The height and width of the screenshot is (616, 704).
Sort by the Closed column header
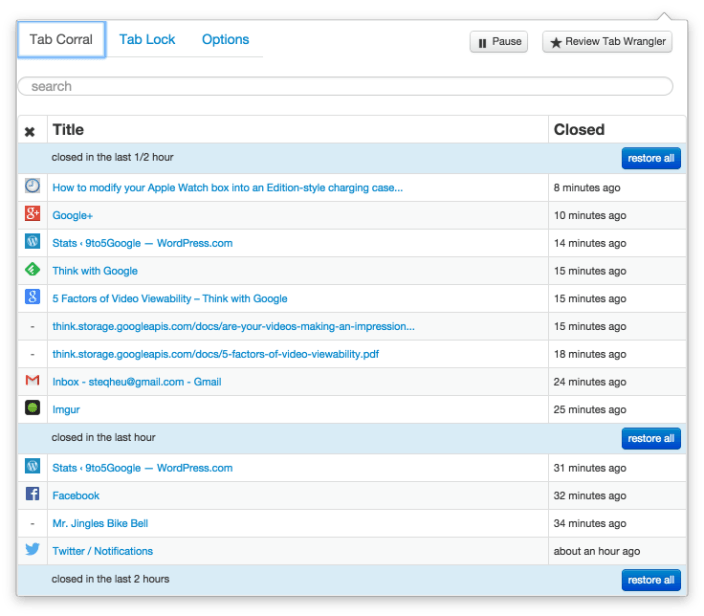click(x=579, y=129)
